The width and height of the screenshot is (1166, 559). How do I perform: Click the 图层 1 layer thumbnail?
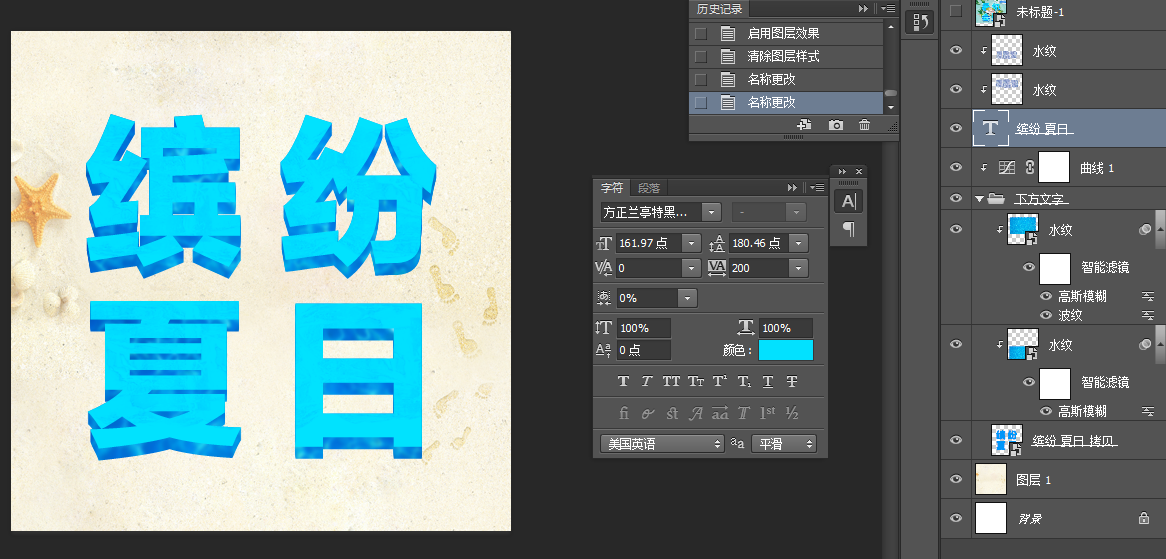991,479
